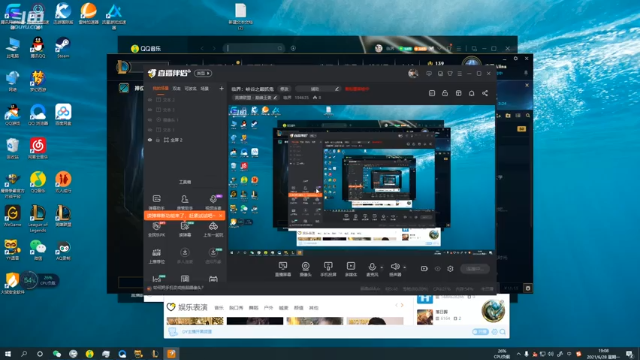Open the 上车一起玩 tool
The height and width of the screenshot is (360, 640).
[213, 229]
